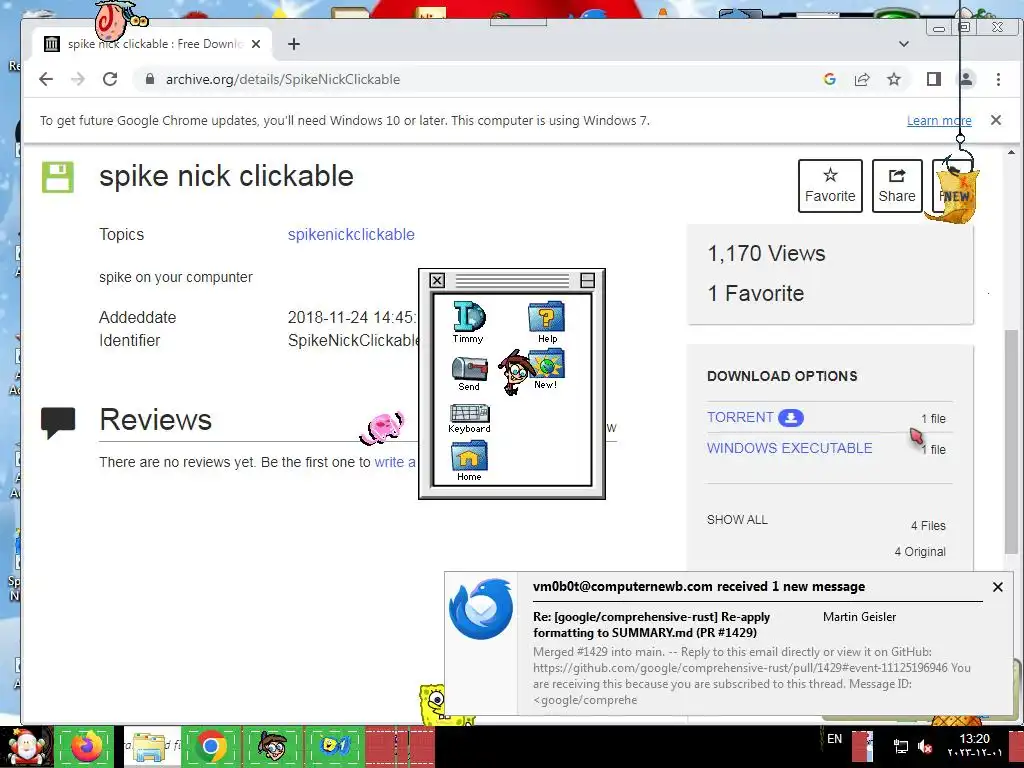Go back in Chrome
Viewport: 1024px width, 768px height.
[46, 79]
